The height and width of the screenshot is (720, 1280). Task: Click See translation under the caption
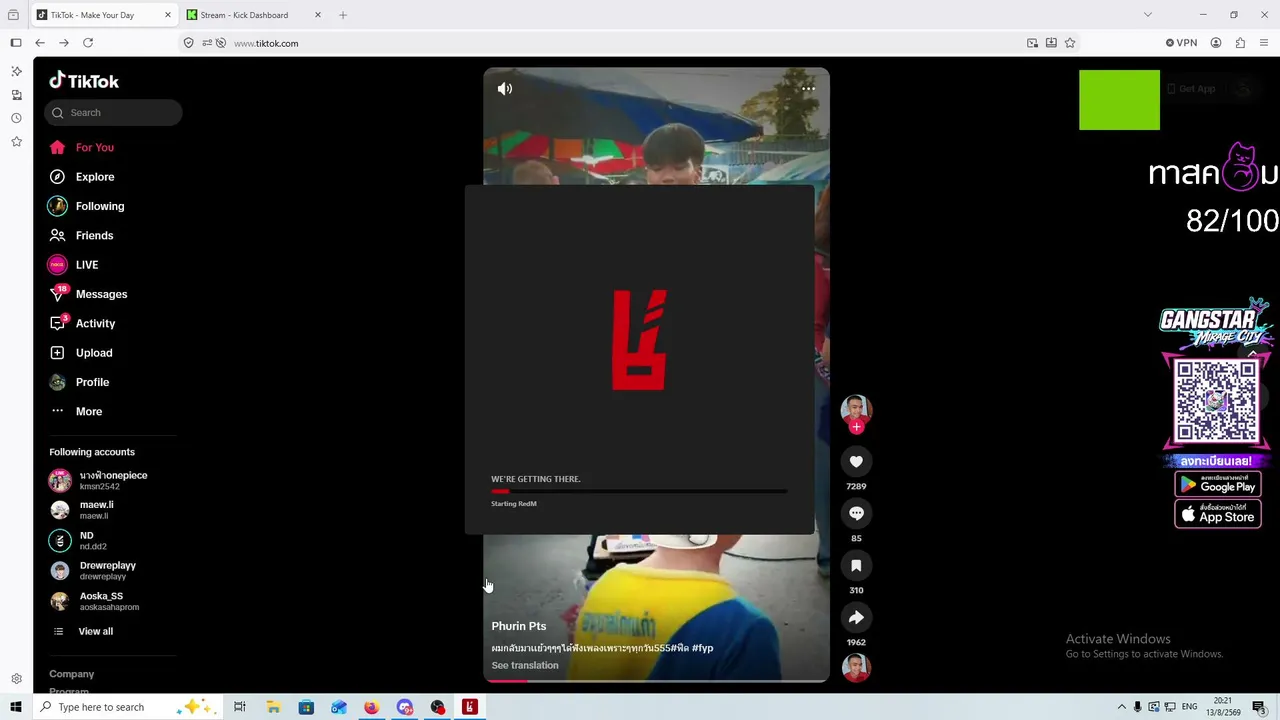(x=524, y=665)
